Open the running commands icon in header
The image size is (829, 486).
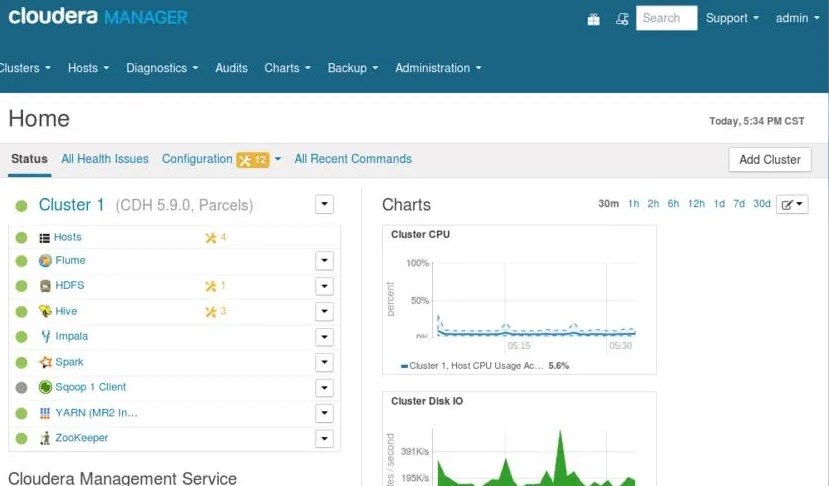622,19
